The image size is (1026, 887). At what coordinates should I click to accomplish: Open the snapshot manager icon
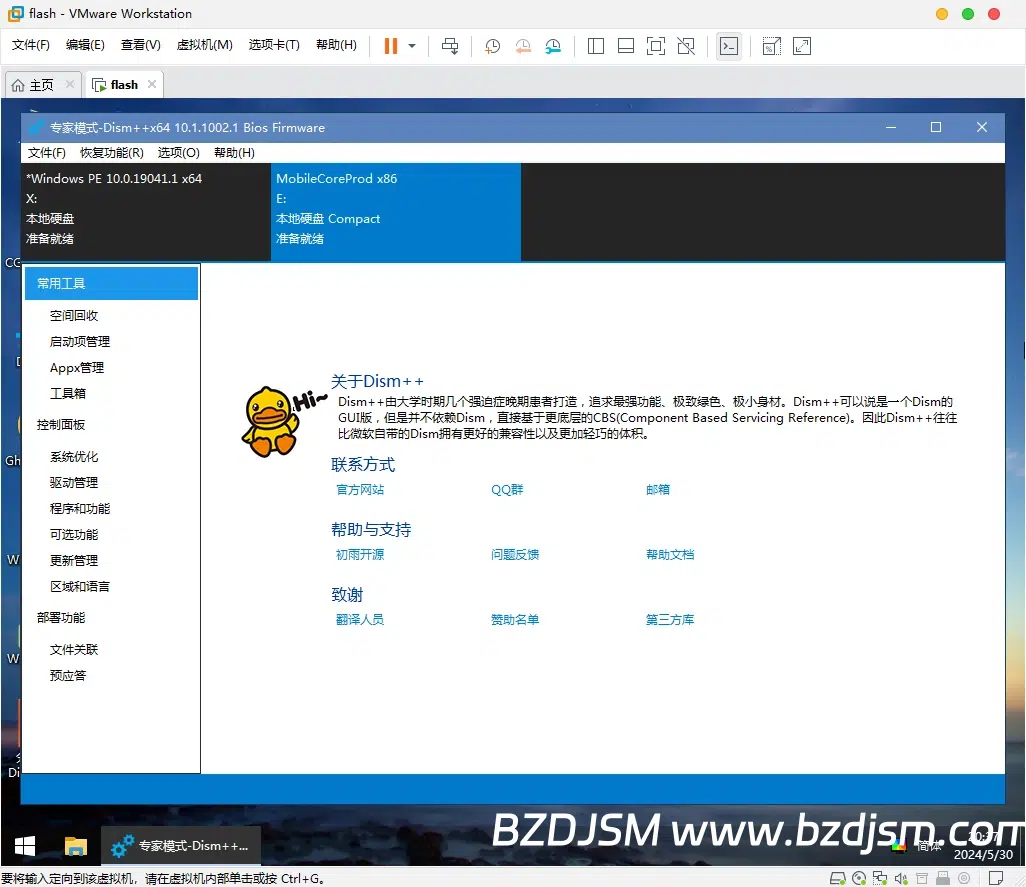[x=553, y=46]
